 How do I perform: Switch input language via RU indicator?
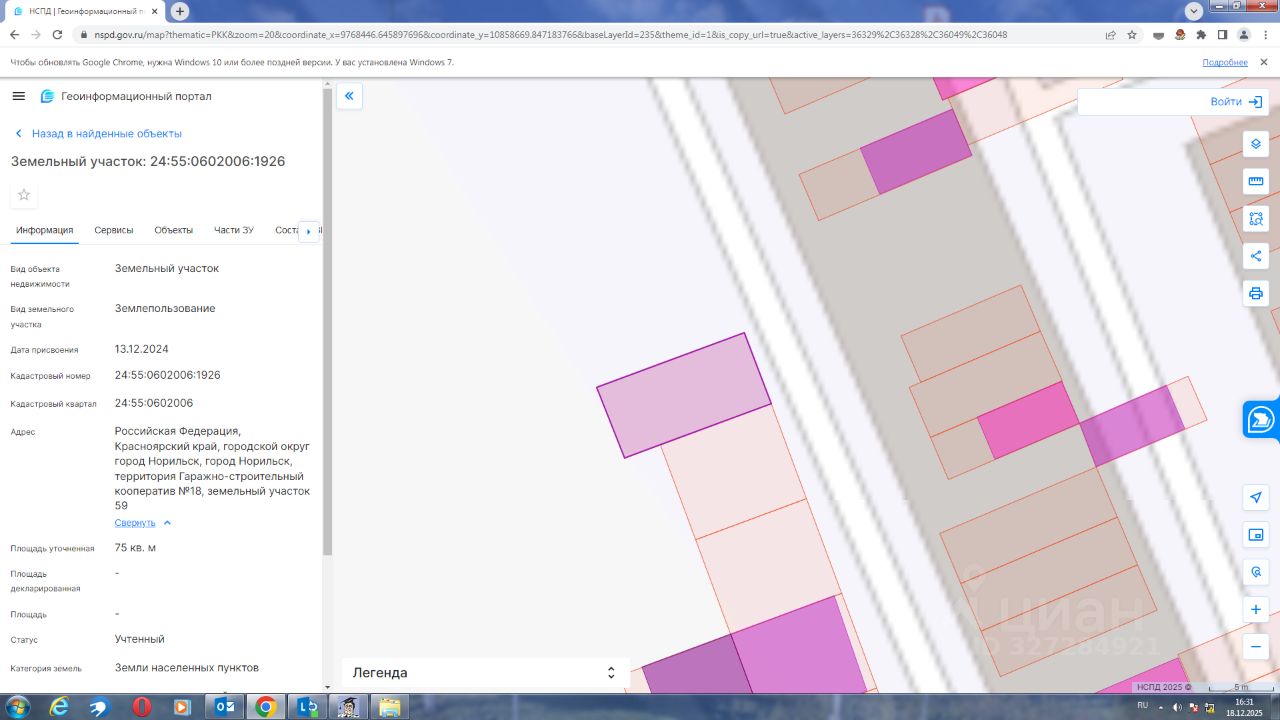1142,706
